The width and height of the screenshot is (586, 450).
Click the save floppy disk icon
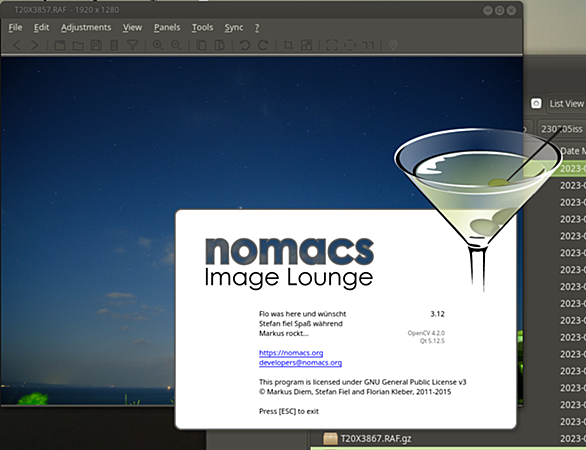pos(96,45)
